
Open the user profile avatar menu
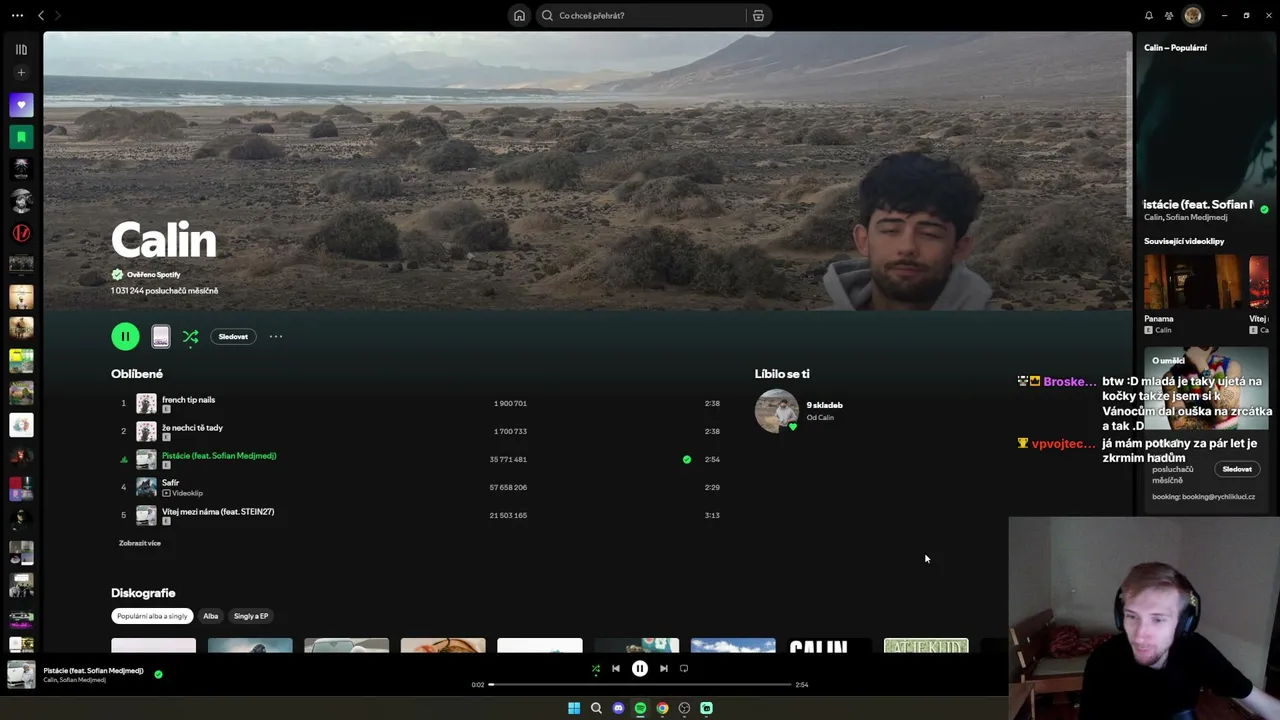(x=1193, y=16)
